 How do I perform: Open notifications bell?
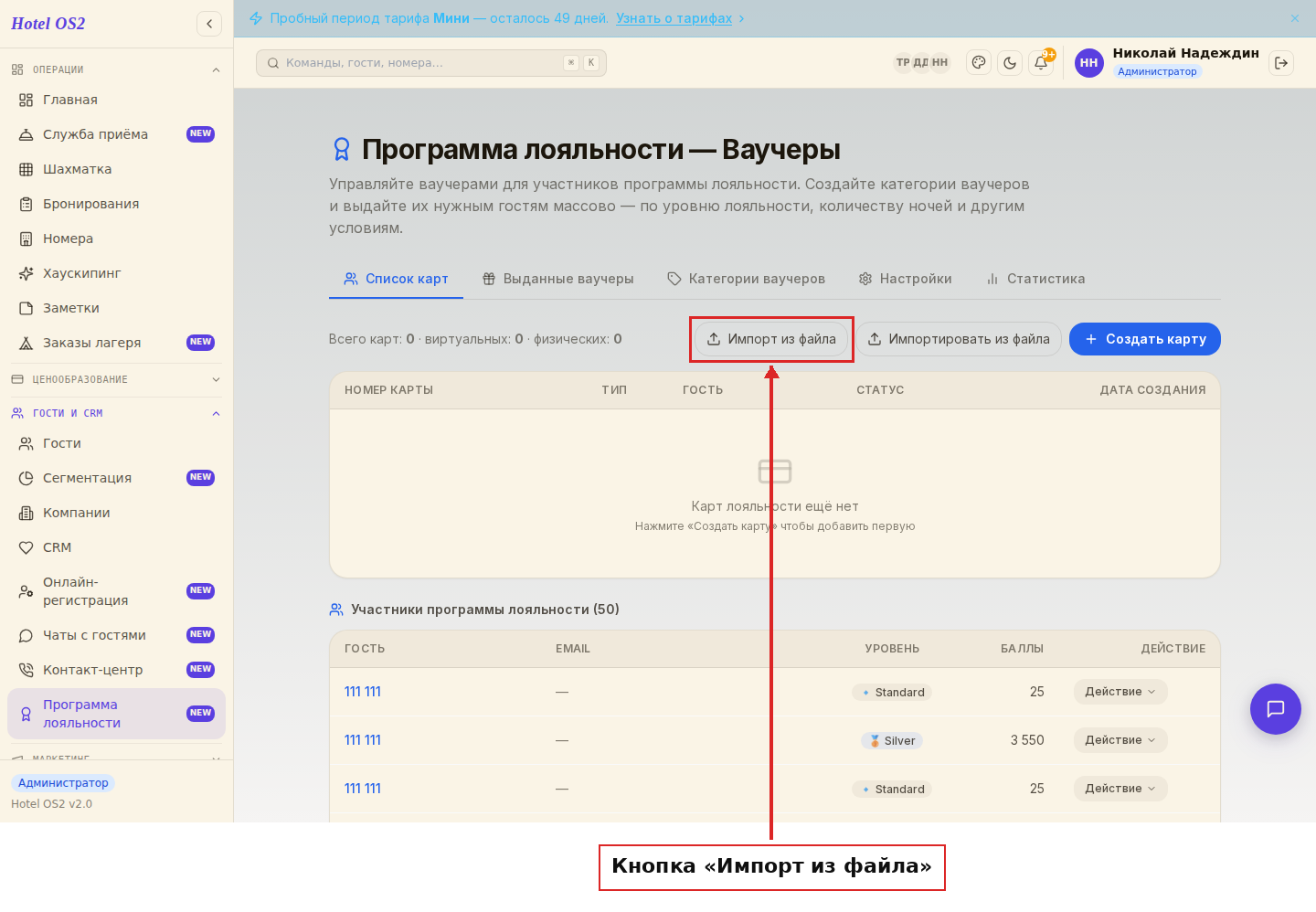(1041, 63)
